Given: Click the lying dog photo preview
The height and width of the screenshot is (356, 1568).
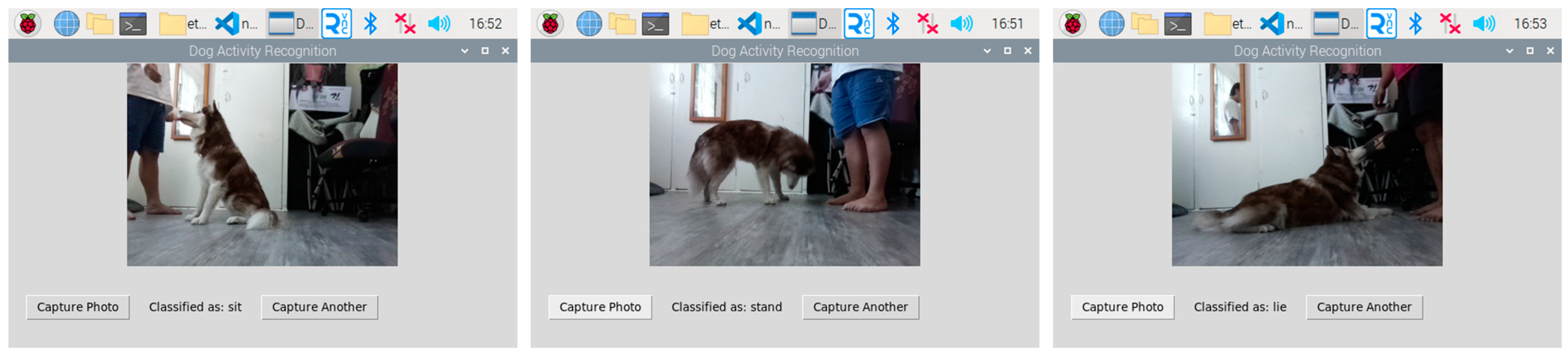Looking at the screenshot, I should coord(1306,165).
